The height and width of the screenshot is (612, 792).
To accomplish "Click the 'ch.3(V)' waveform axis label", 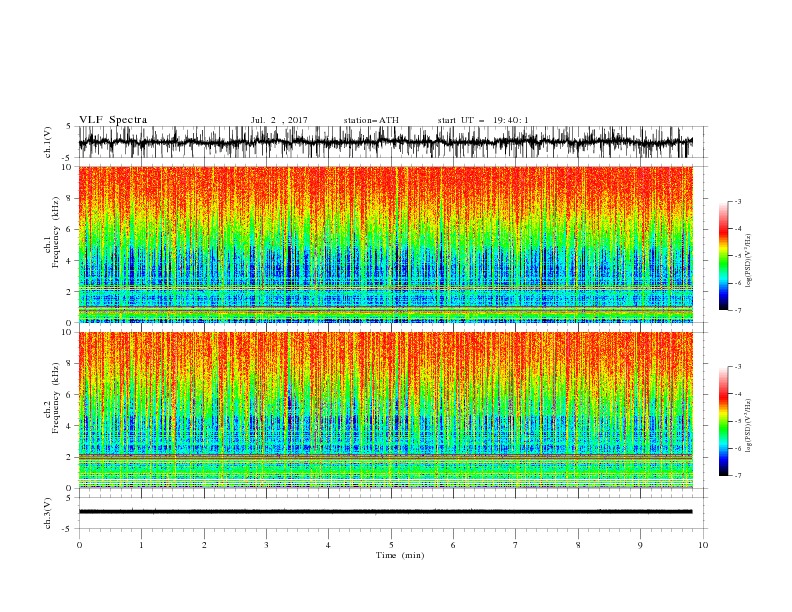I will [x=48, y=513].
